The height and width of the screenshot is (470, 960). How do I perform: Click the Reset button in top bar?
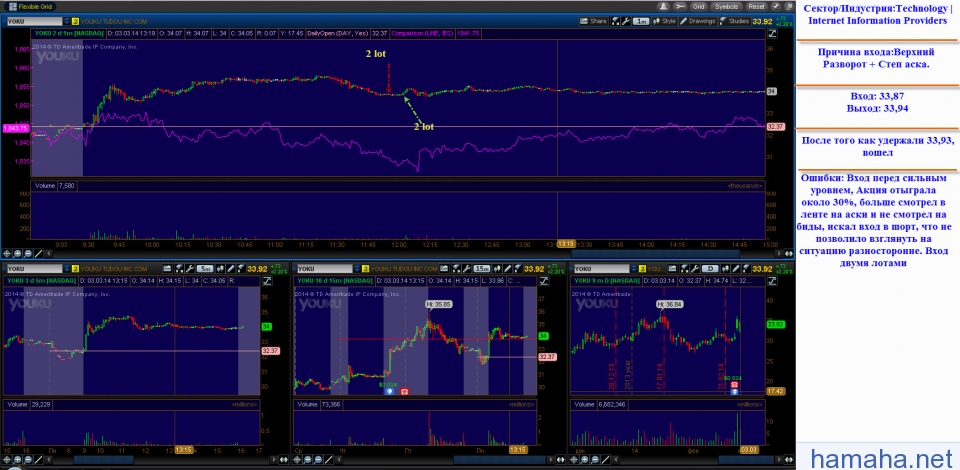click(x=757, y=7)
